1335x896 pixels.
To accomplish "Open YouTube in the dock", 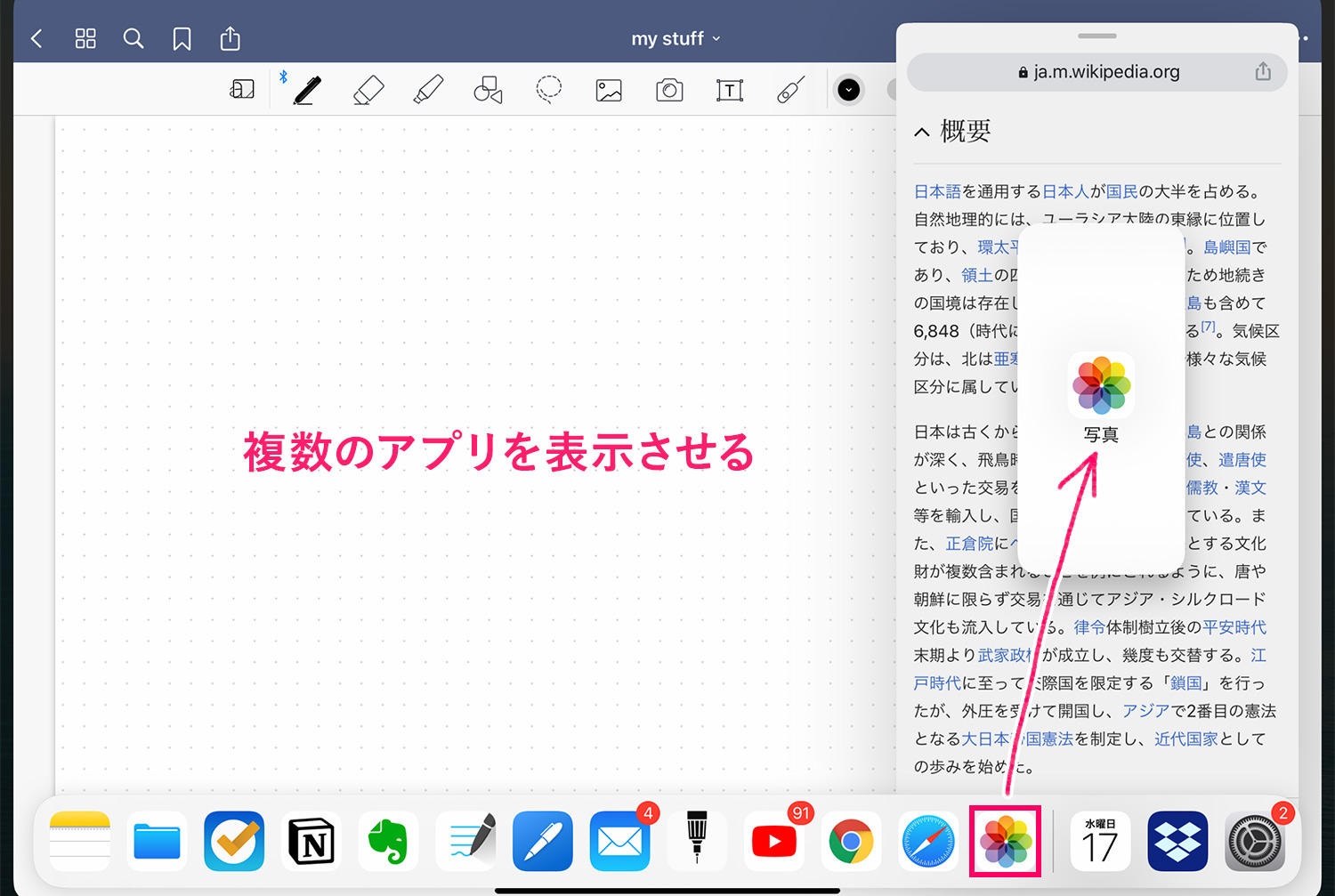I will [774, 841].
